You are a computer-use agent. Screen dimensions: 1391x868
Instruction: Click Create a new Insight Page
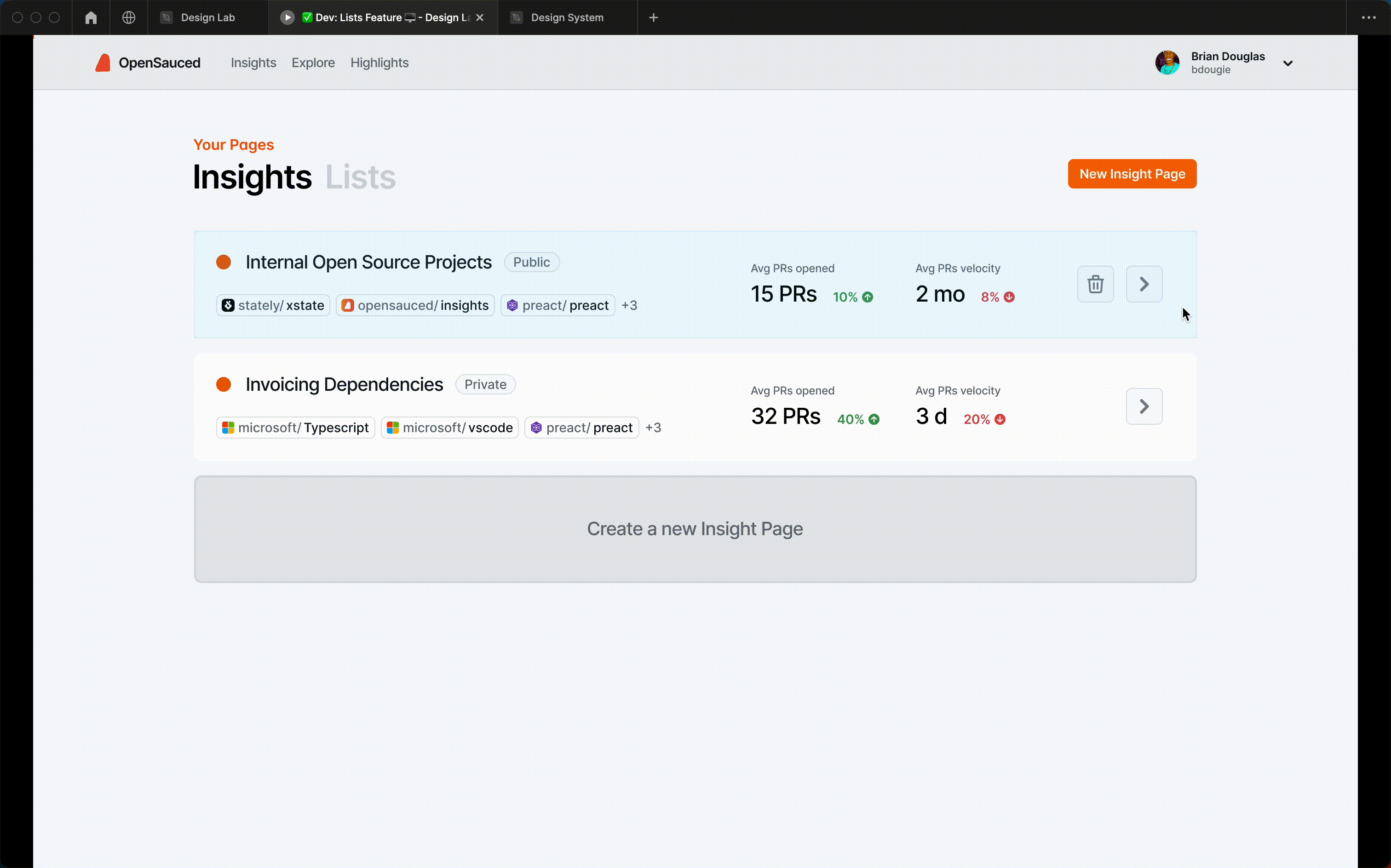click(x=695, y=528)
